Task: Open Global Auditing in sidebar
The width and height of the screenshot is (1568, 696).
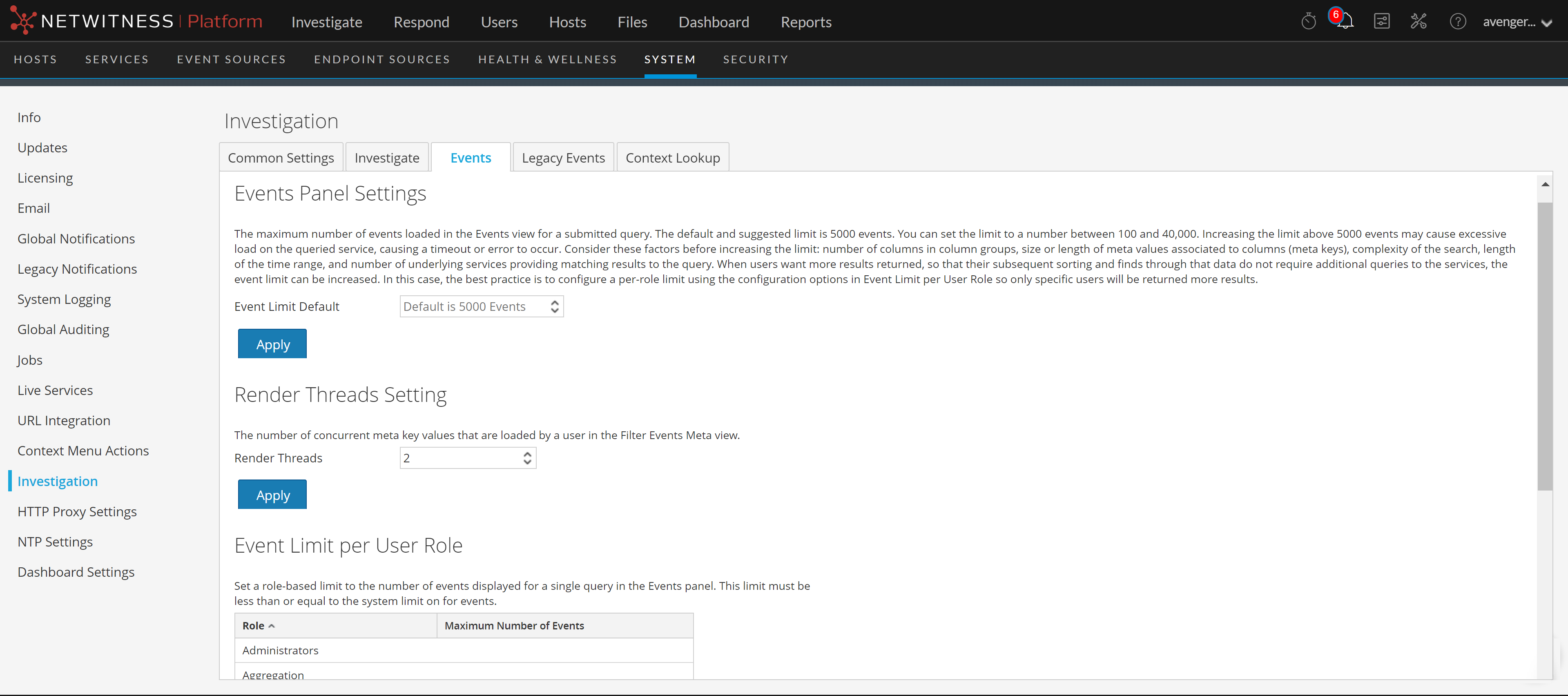Action: click(x=63, y=330)
